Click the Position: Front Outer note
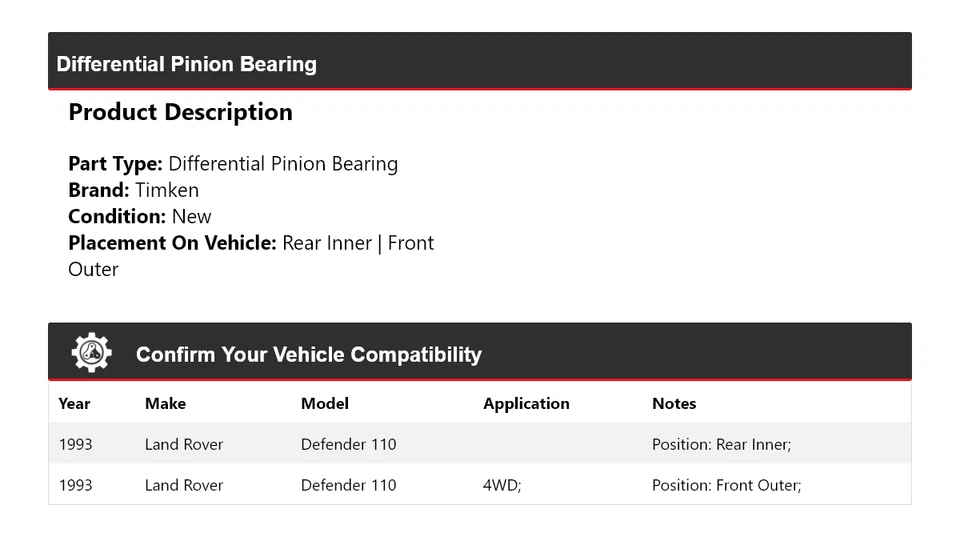The width and height of the screenshot is (960, 537). click(x=726, y=485)
